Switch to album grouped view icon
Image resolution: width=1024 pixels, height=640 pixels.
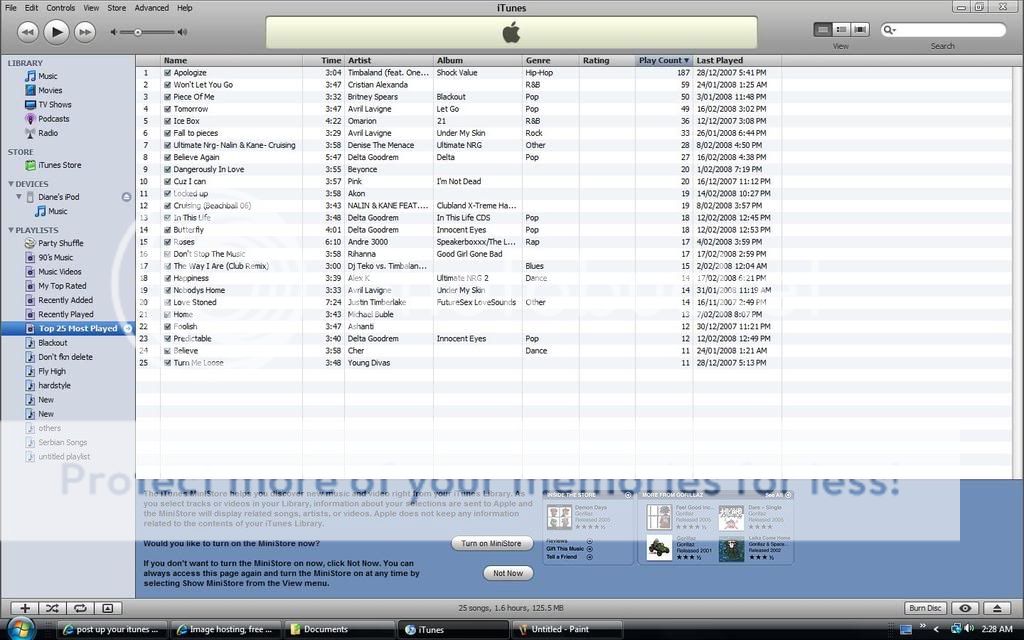[841, 29]
